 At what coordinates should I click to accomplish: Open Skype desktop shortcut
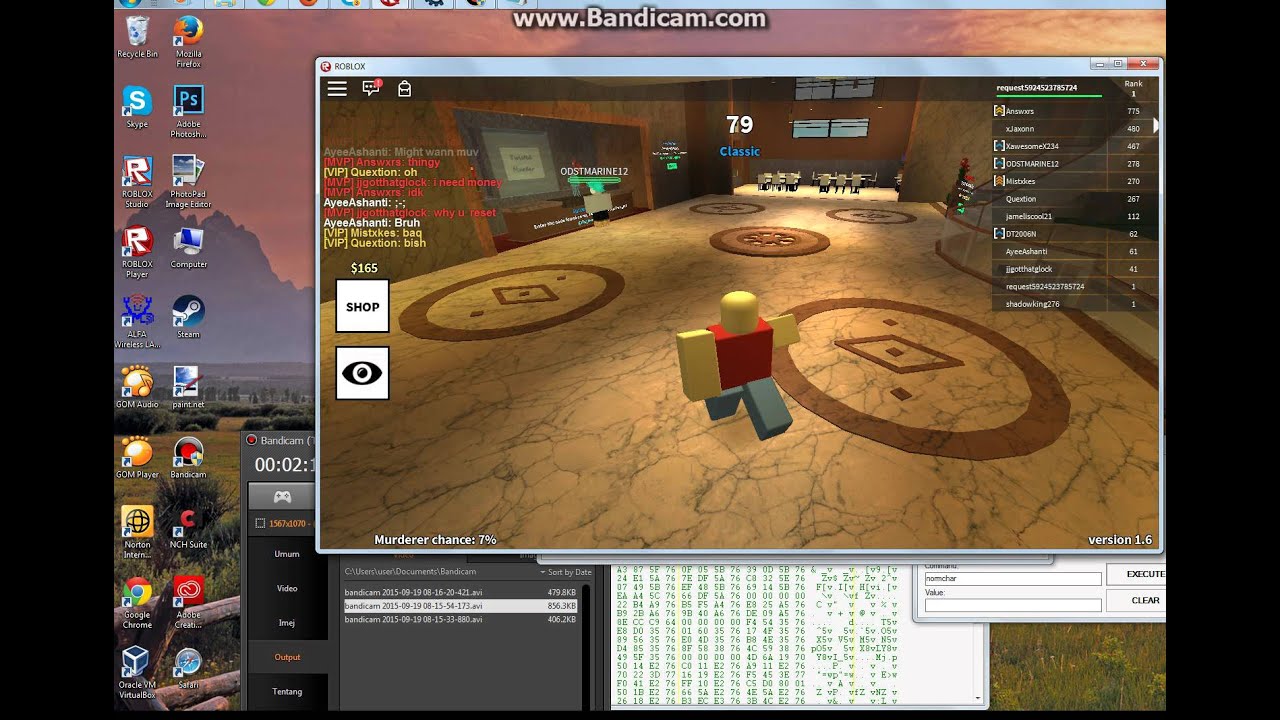[x=137, y=107]
